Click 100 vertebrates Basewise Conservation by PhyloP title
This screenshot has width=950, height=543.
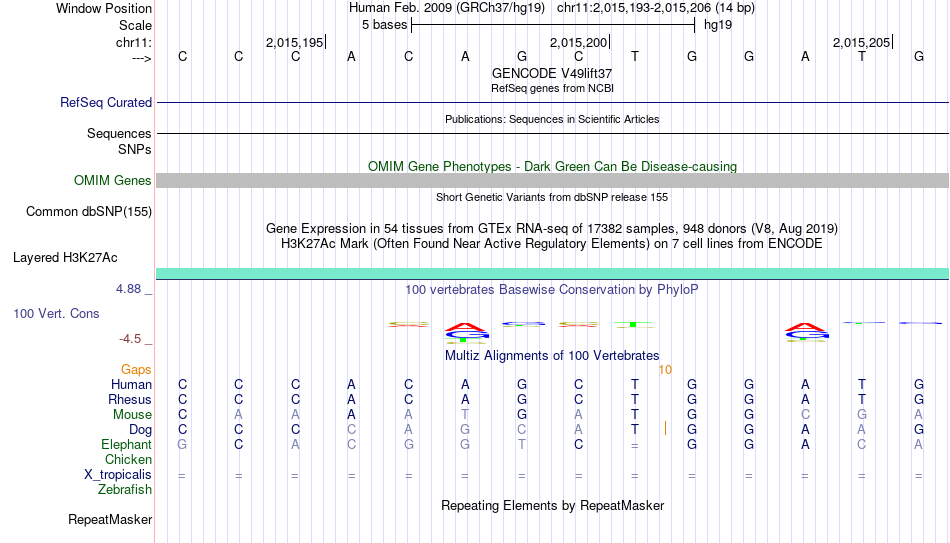[552, 290]
